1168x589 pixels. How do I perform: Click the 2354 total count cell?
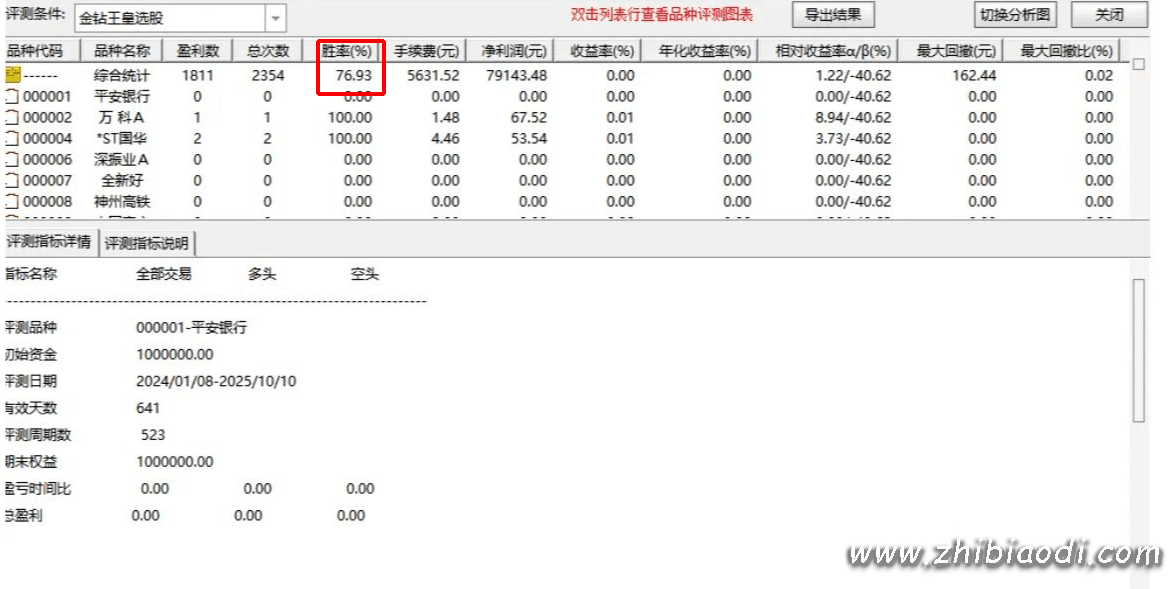click(267, 75)
